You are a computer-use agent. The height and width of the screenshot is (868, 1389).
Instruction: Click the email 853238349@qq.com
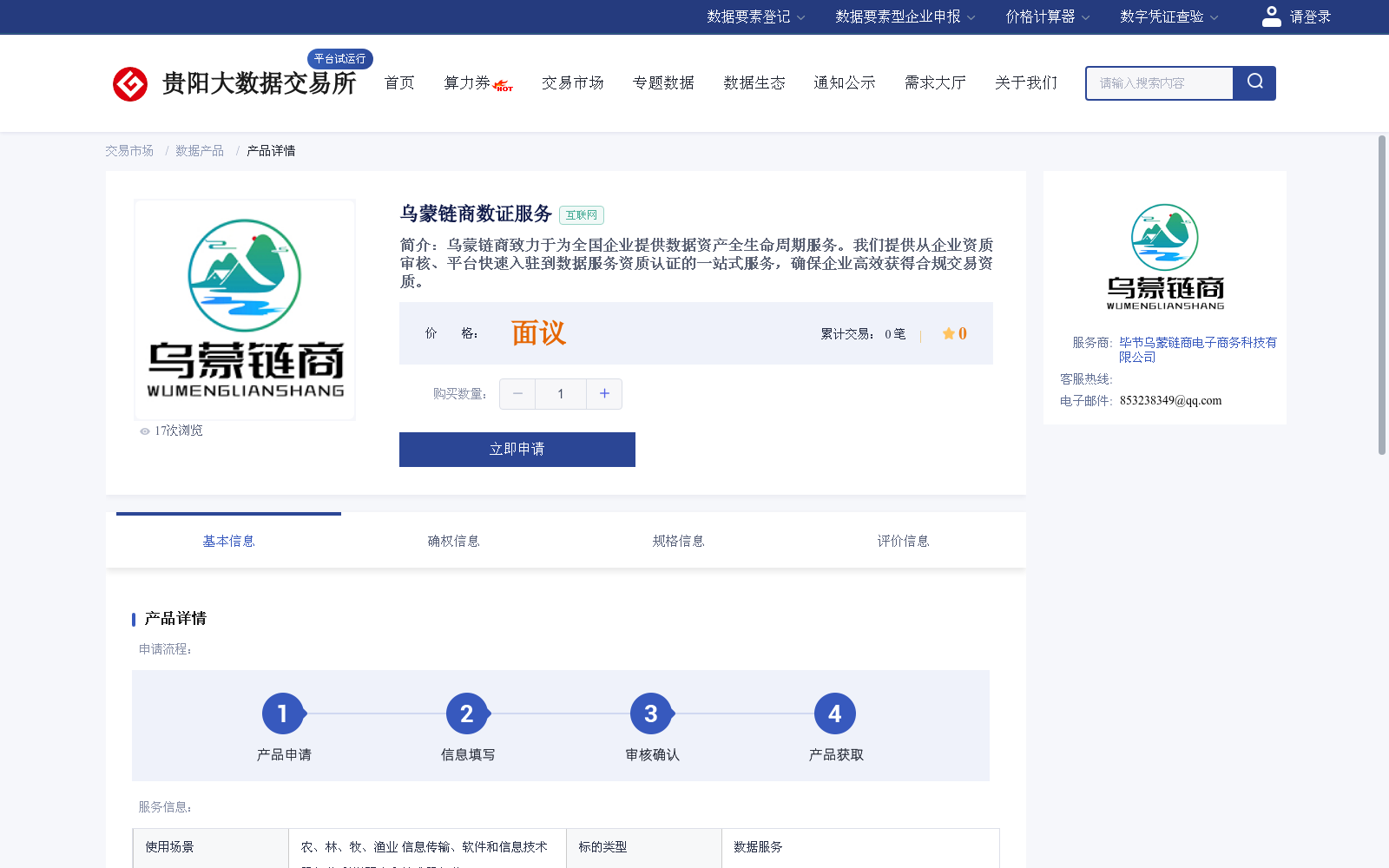tap(1170, 401)
